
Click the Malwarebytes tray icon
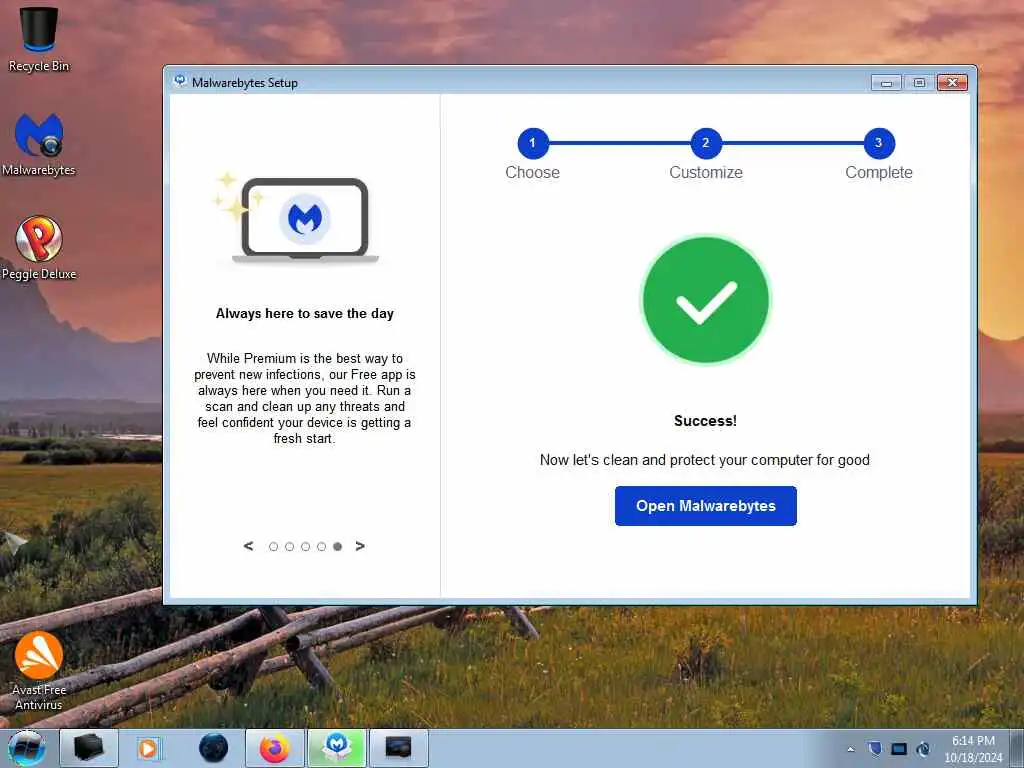pos(923,749)
